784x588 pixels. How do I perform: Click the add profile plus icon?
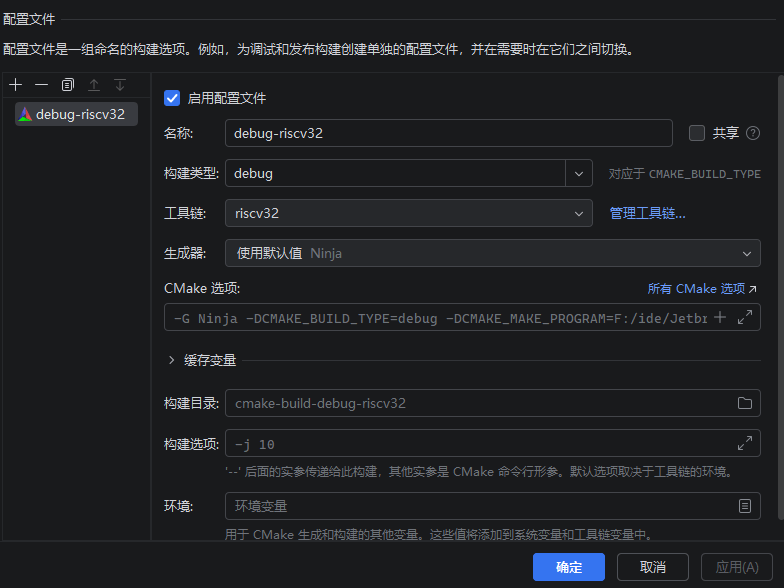click(15, 85)
